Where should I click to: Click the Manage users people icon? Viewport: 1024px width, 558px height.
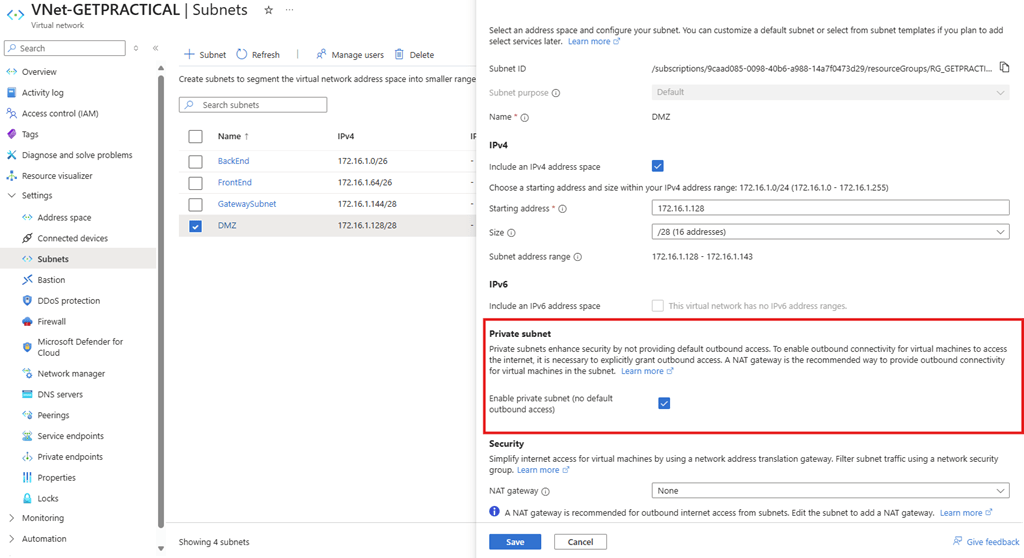coord(321,54)
